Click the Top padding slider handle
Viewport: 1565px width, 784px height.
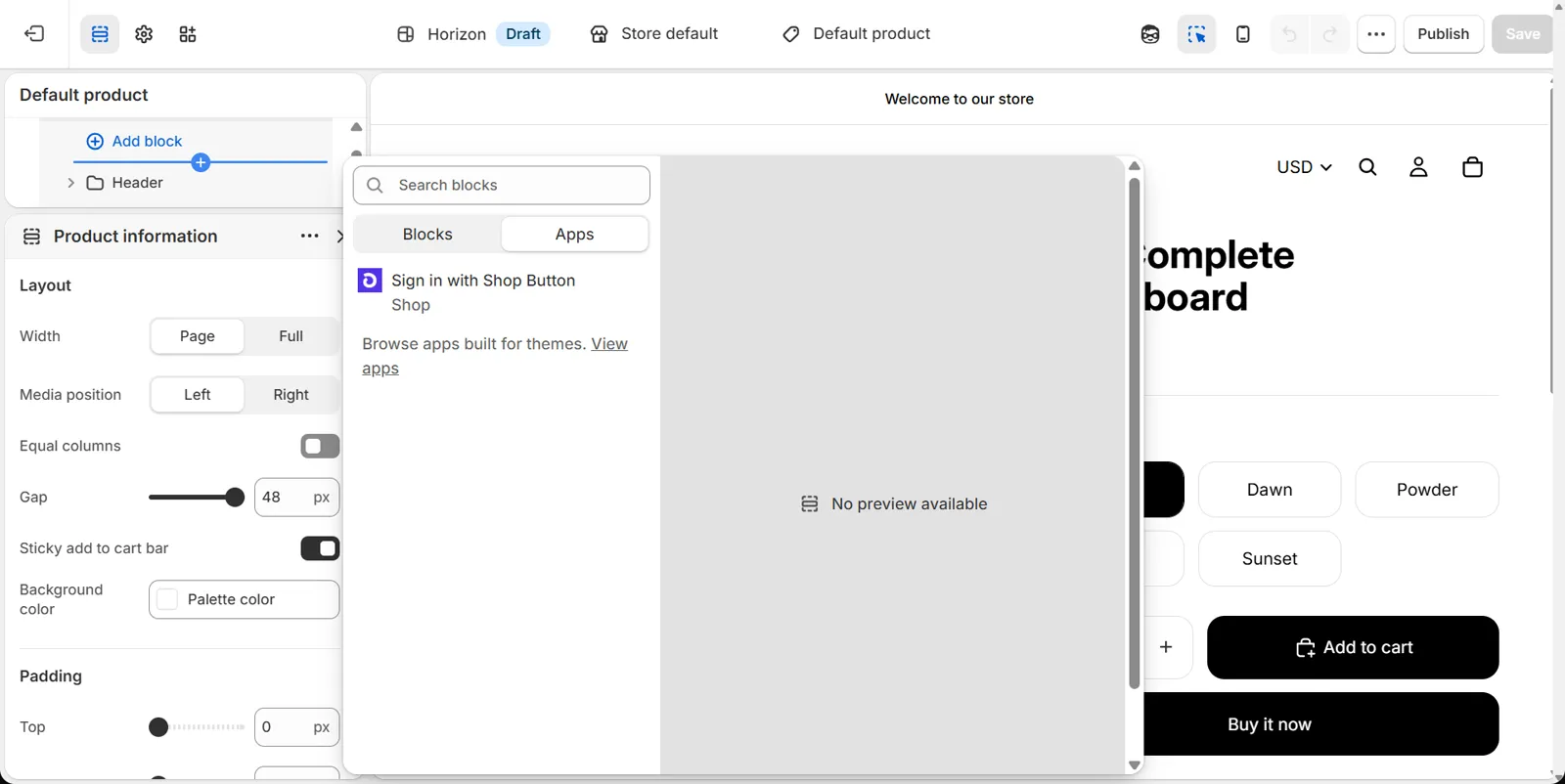[158, 727]
